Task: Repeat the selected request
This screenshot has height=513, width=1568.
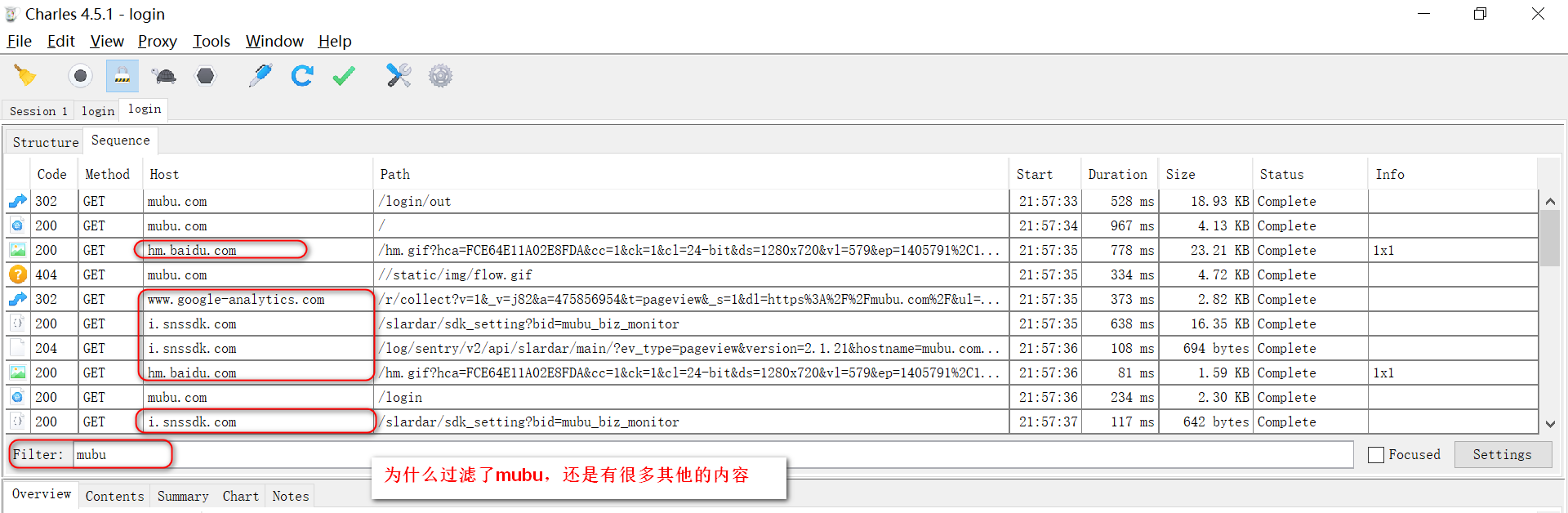Action: point(302,76)
